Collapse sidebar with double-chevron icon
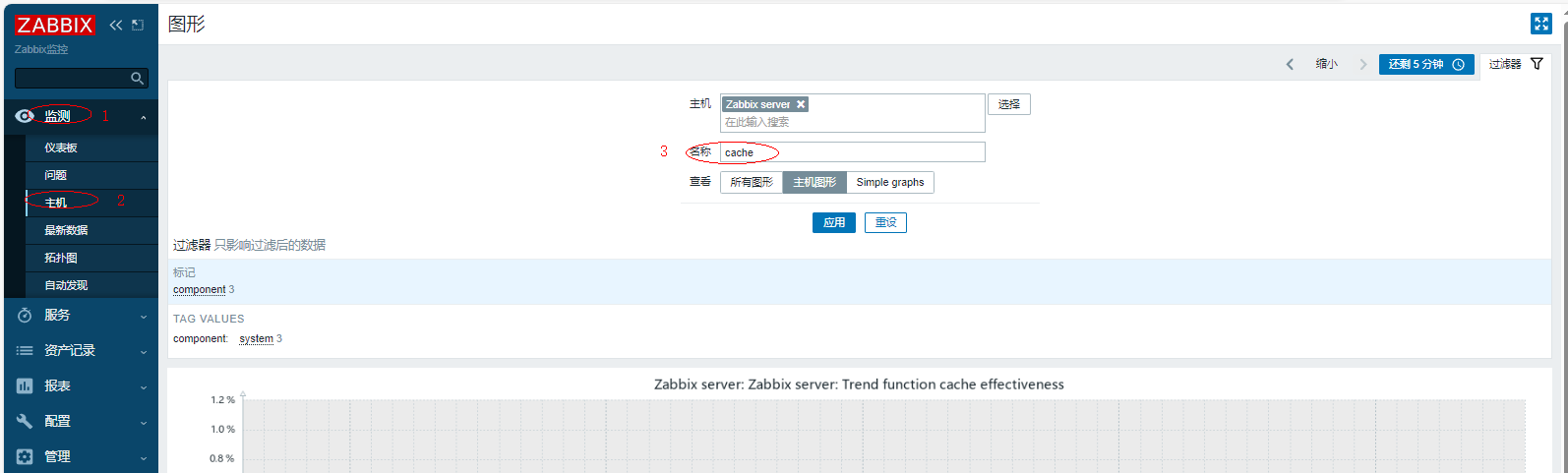Image resolution: width=1568 pixels, height=473 pixels. pyautogui.click(x=116, y=25)
